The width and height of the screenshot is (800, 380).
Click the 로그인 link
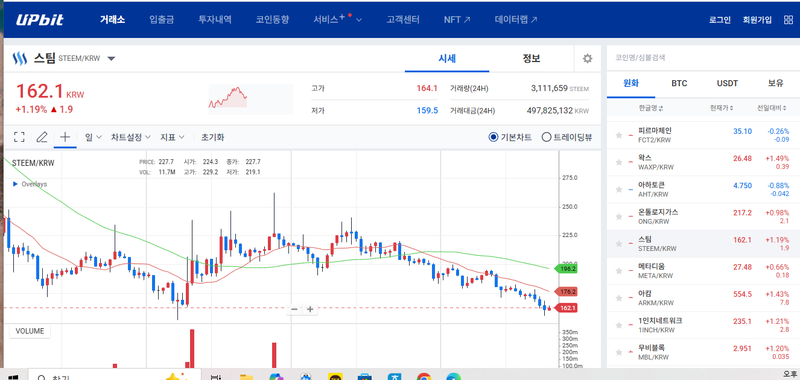pyautogui.click(x=720, y=20)
